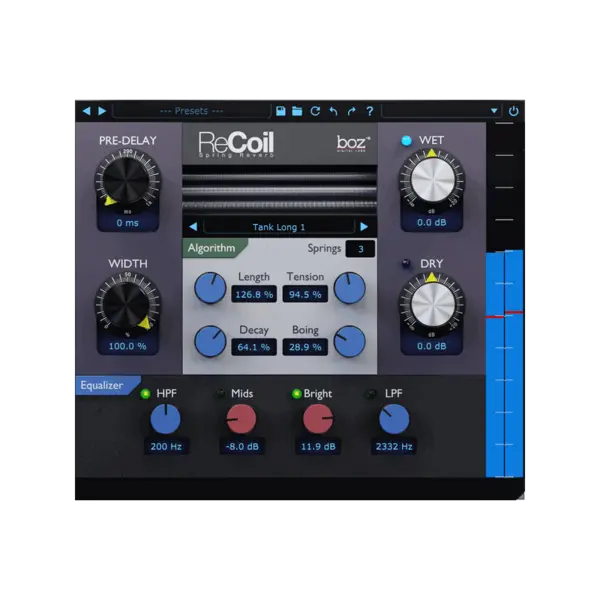Go to previous preset arrow in top bar
Screen dimensions: 600x600
[86, 111]
